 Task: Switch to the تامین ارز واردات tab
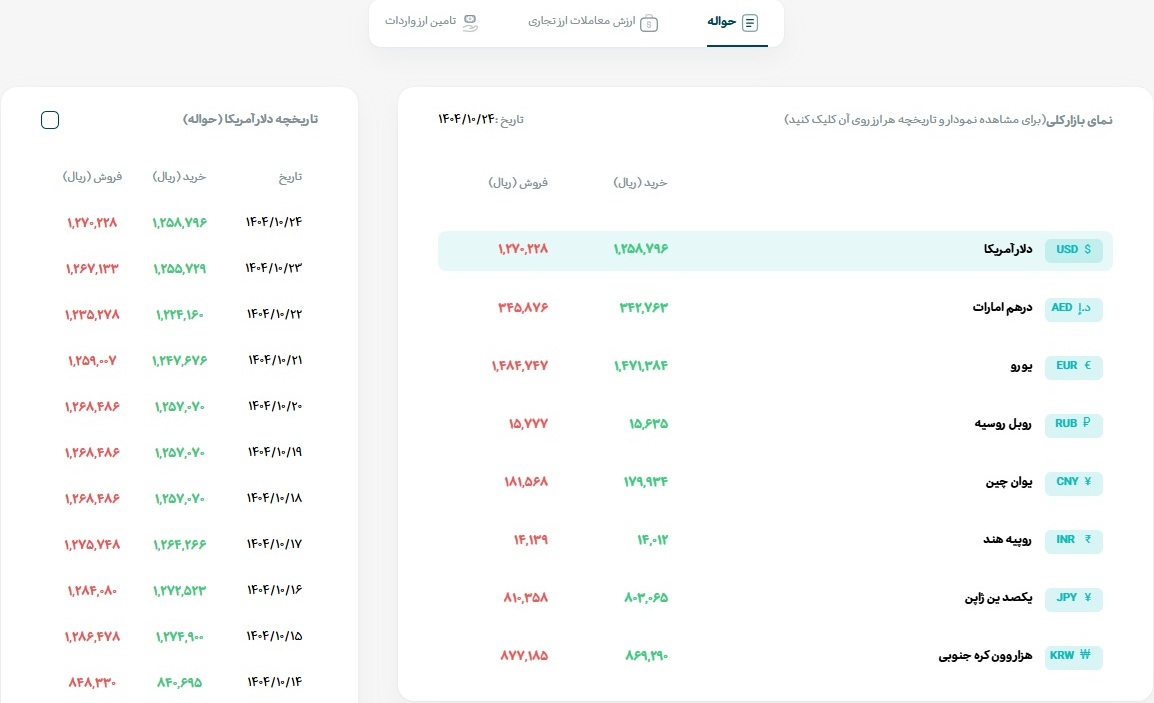(x=430, y=21)
